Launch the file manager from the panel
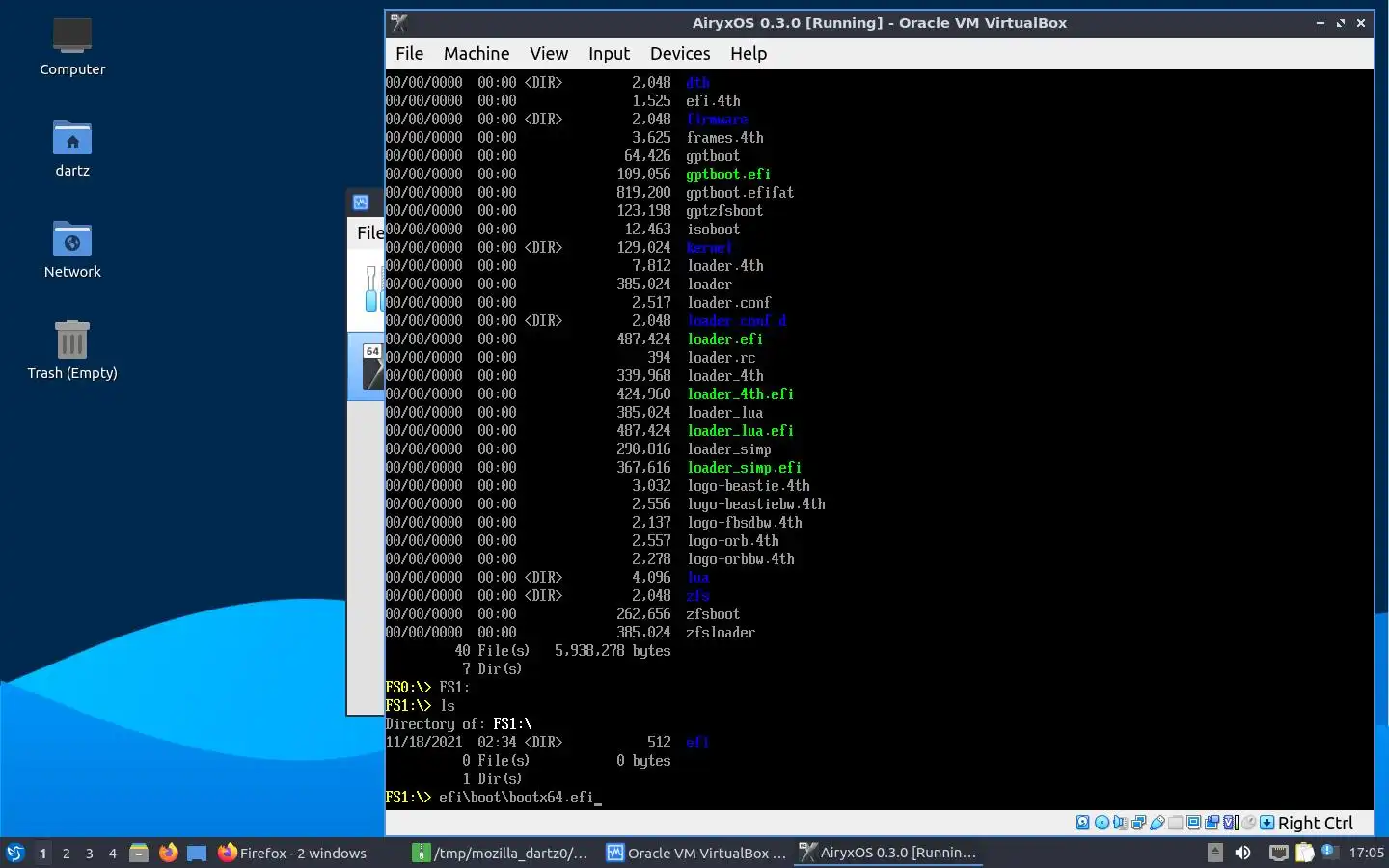Viewport: 1389px width, 868px height. 139,853
